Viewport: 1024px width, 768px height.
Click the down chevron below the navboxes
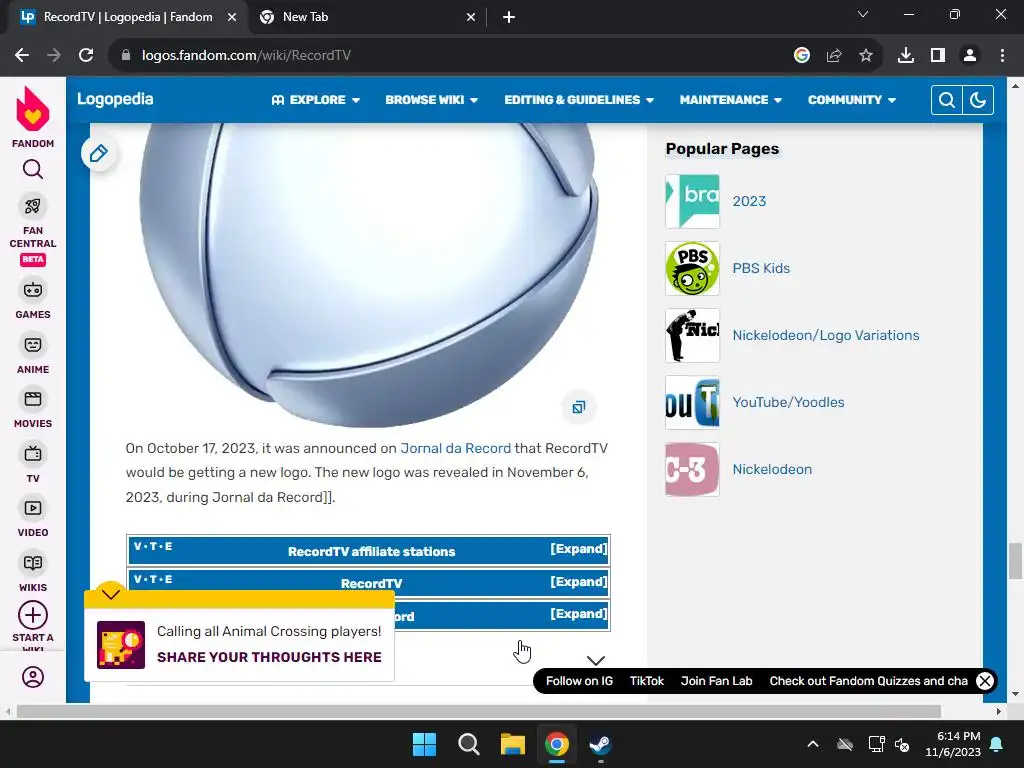(596, 660)
